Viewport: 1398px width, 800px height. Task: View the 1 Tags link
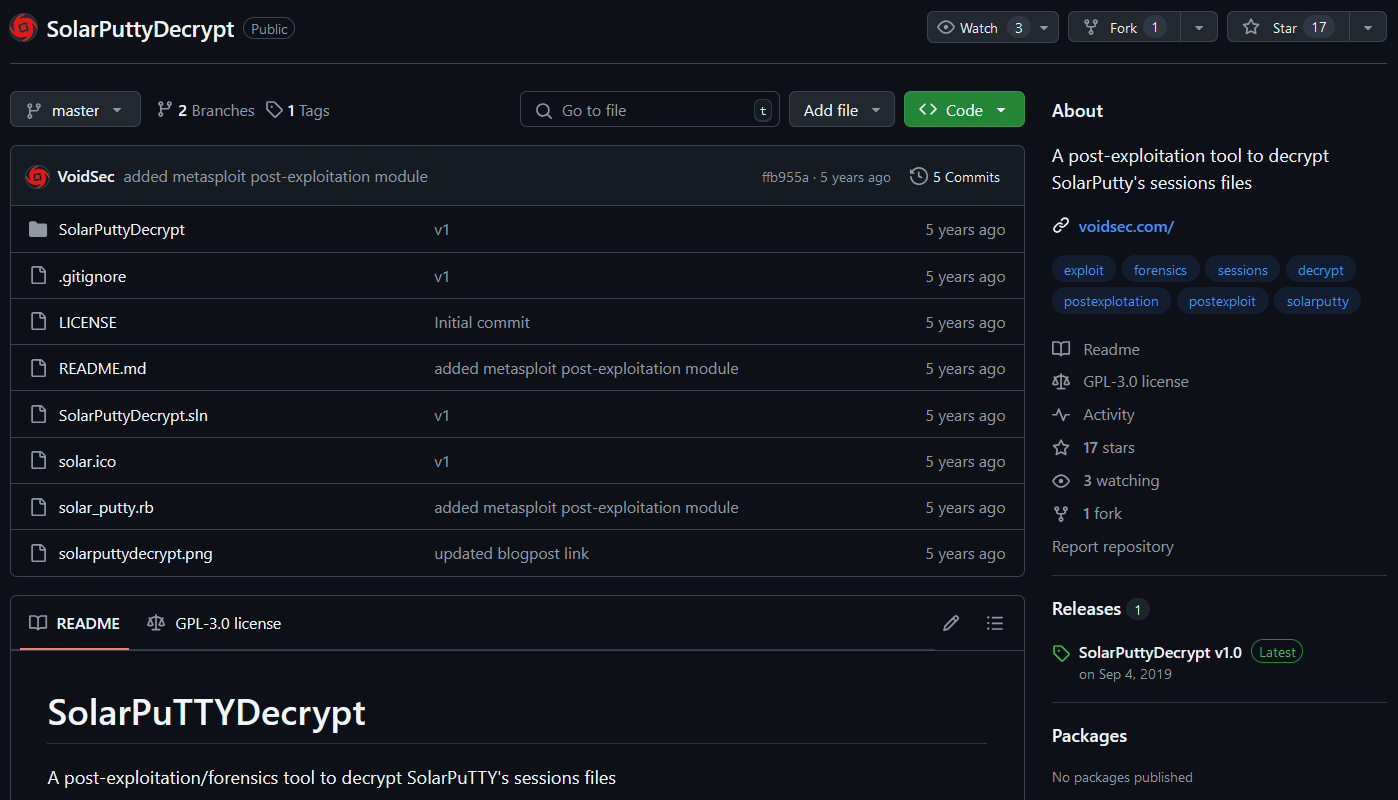tap(298, 110)
